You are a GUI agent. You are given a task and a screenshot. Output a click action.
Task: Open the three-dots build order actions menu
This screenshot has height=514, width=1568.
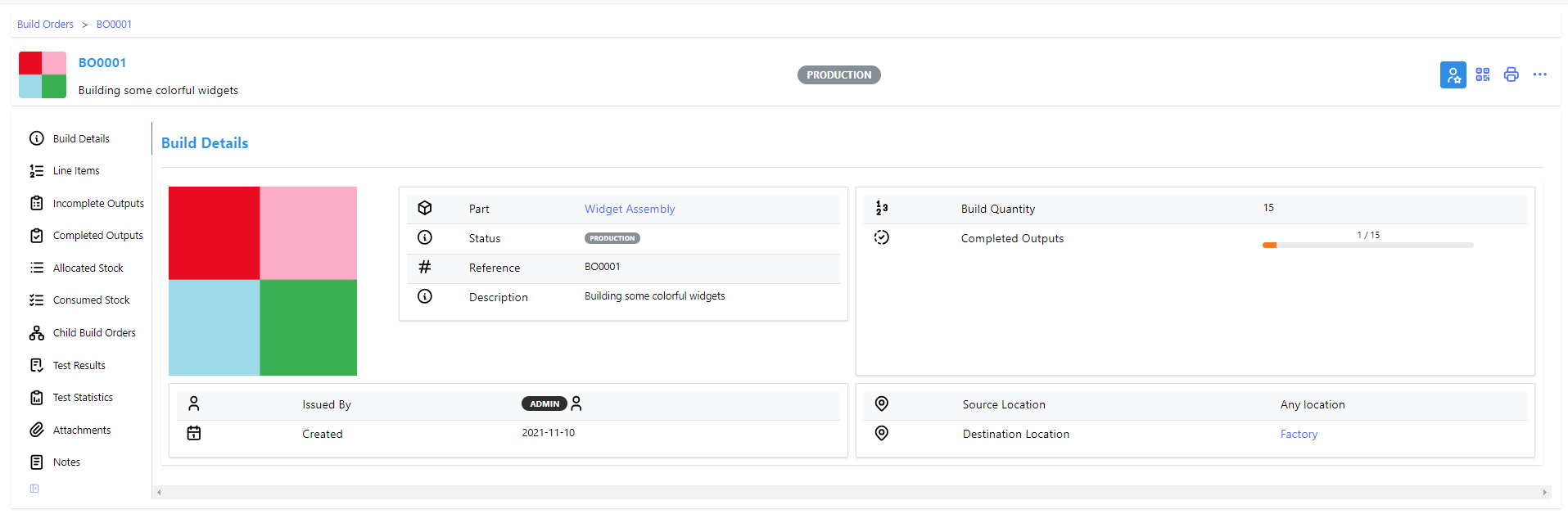(1539, 74)
